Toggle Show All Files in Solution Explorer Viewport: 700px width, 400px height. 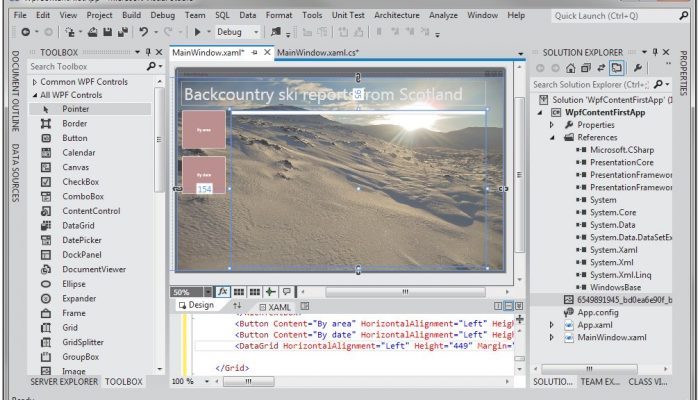[x=617, y=68]
